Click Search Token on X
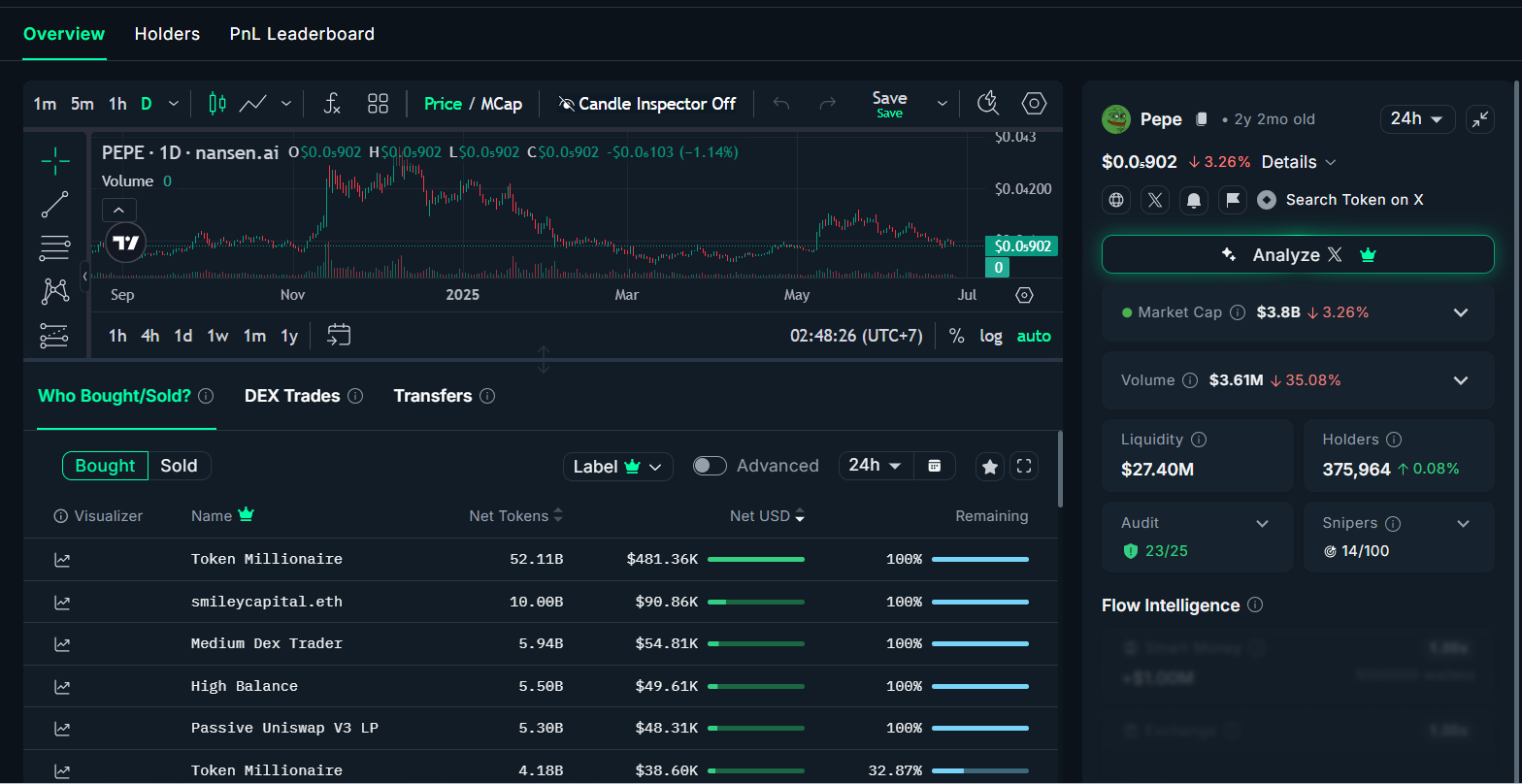This screenshot has width=1522, height=784. pyautogui.click(x=1354, y=200)
